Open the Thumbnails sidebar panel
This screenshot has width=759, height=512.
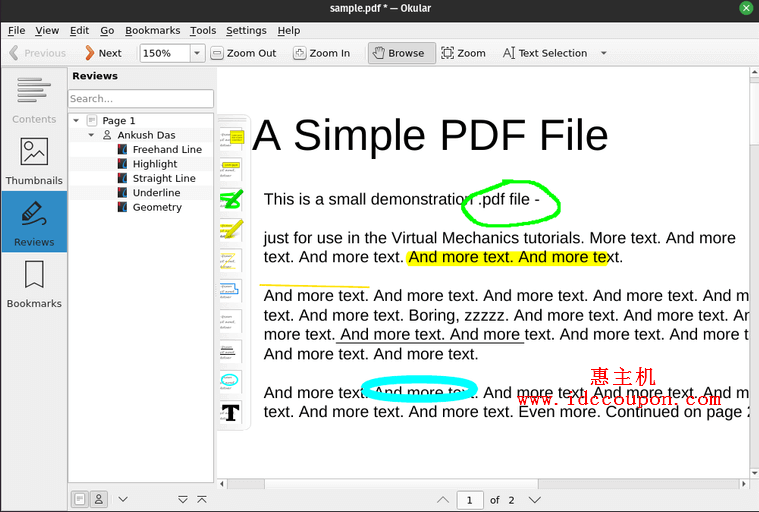[34, 161]
